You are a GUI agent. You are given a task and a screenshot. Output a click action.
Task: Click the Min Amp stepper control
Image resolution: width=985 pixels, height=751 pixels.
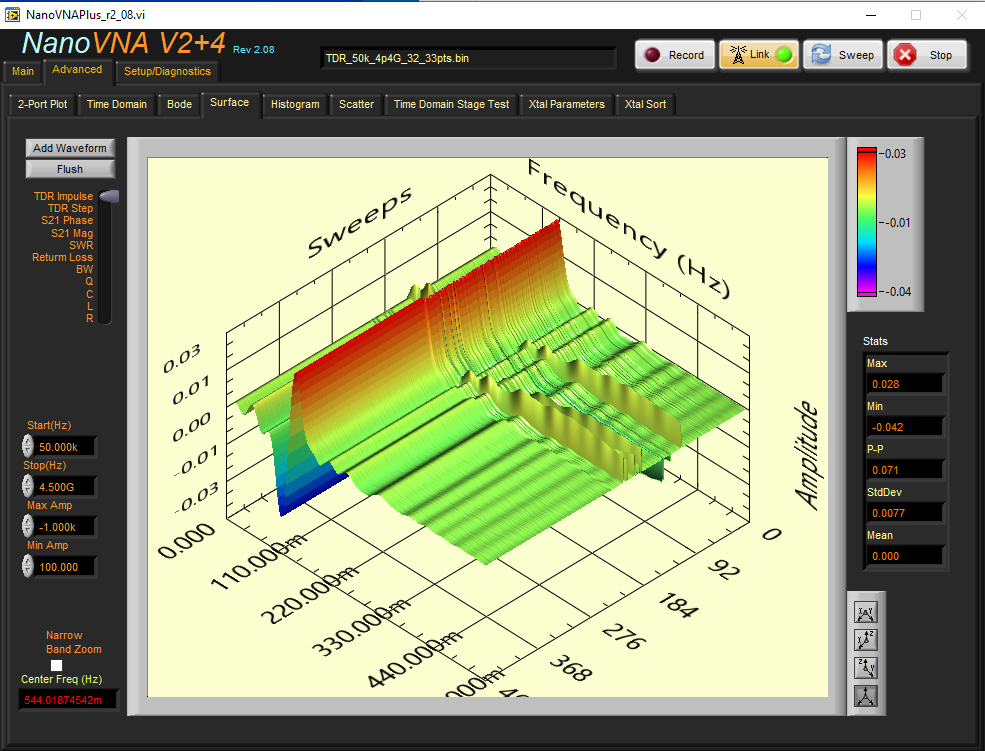pyautogui.click(x=27, y=566)
